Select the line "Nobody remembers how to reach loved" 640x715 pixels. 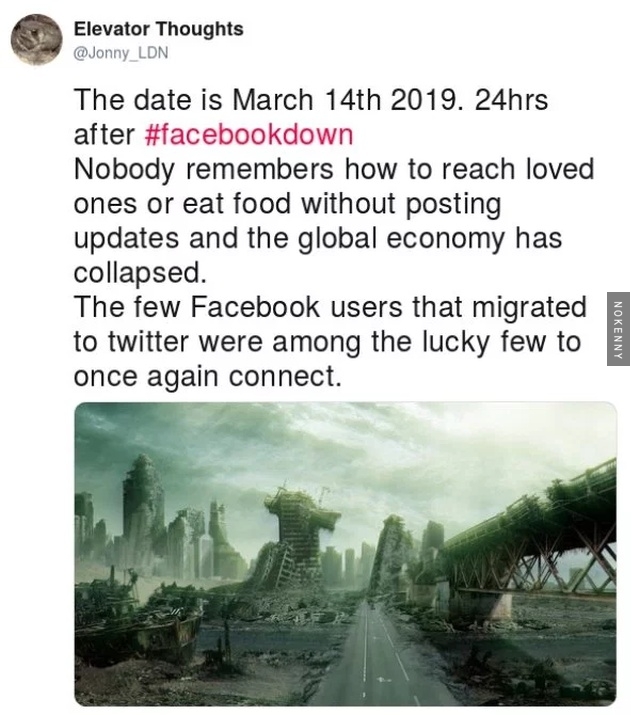[334, 169]
